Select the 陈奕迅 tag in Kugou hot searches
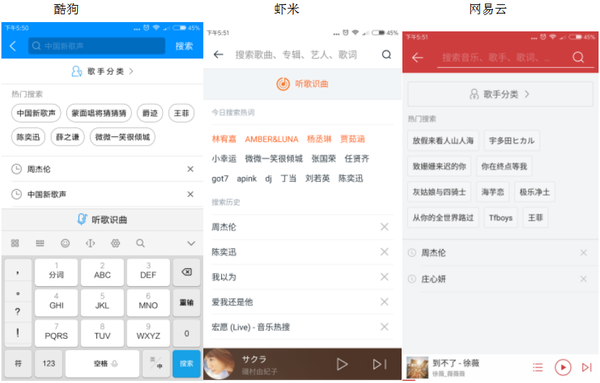Viewport: 600px width, 383px height. click(x=28, y=137)
